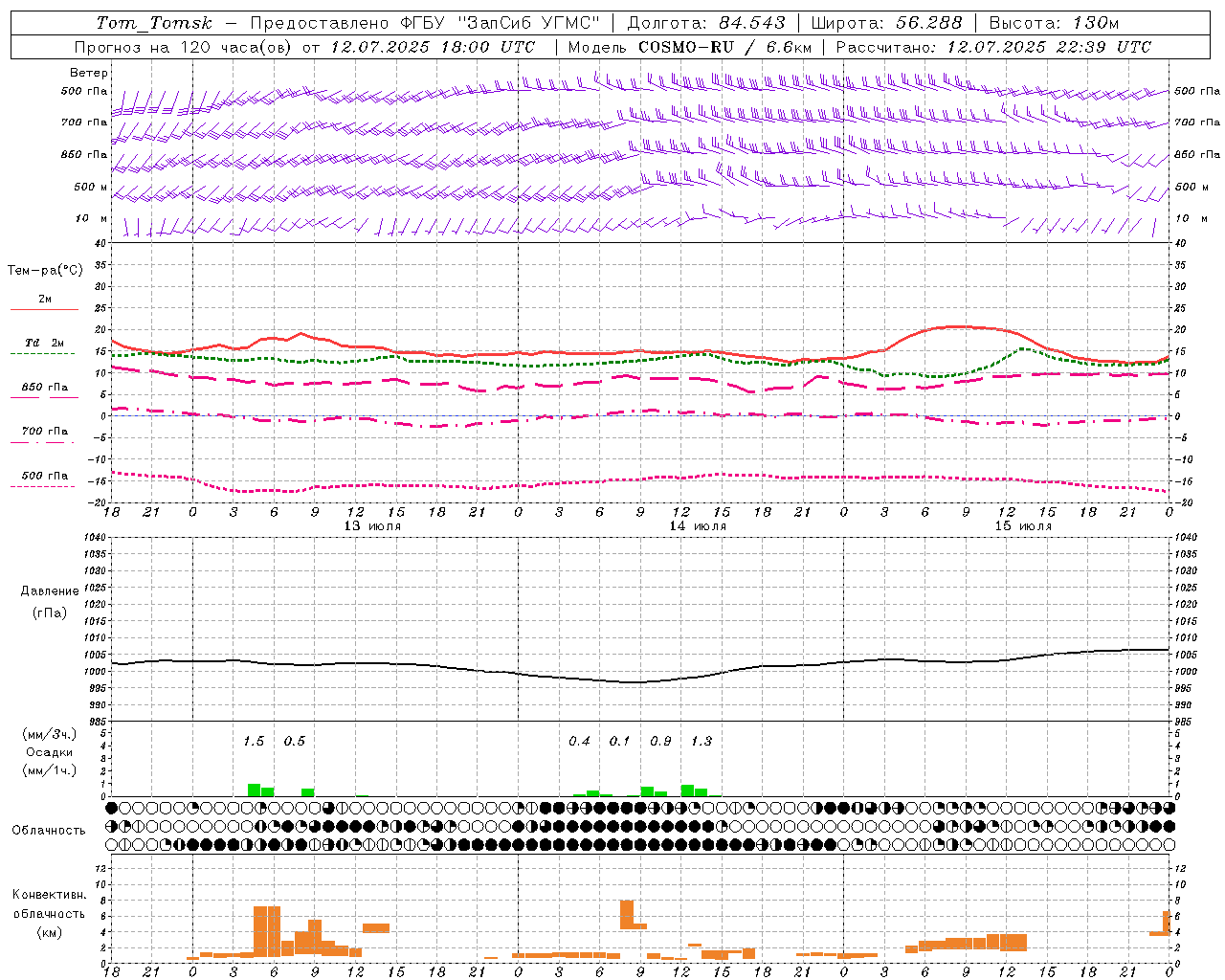
Task: Click the left '500 м' wind level label
Action: pos(91,187)
